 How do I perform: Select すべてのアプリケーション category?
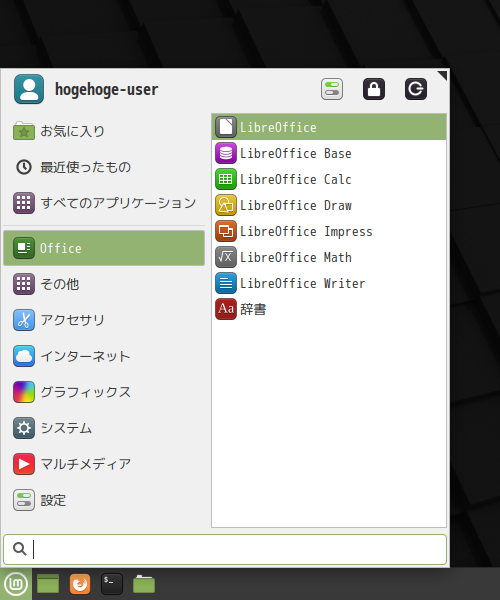click(x=104, y=203)
